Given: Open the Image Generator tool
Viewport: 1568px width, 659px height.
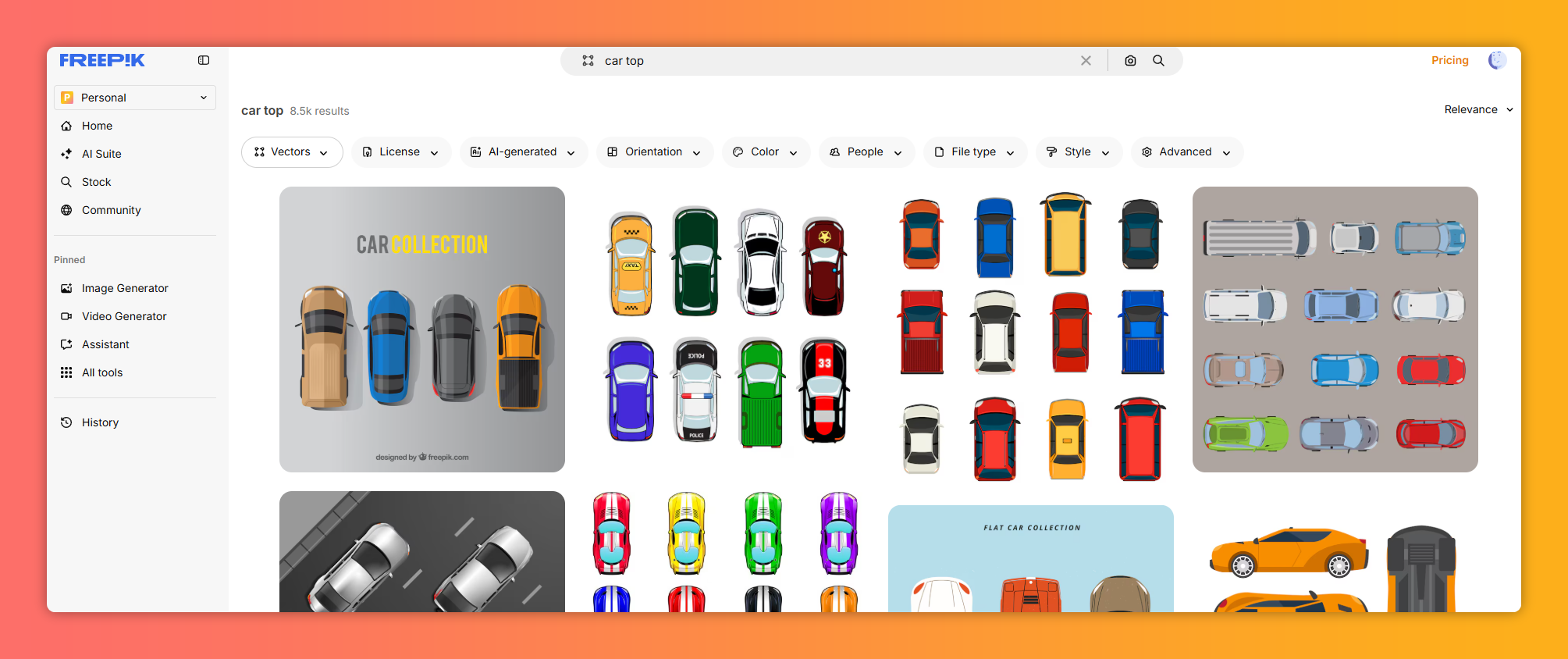Looking at the screenshot, I should [125, 288].
